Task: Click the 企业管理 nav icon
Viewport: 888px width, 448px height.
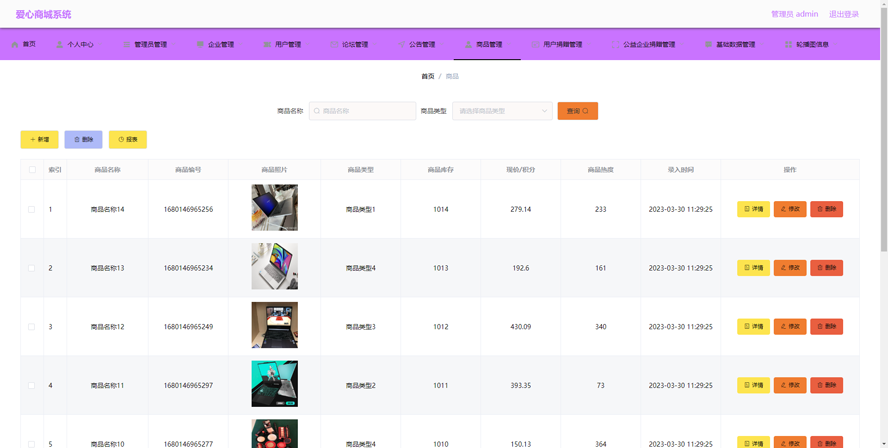Action: (200, 44)
